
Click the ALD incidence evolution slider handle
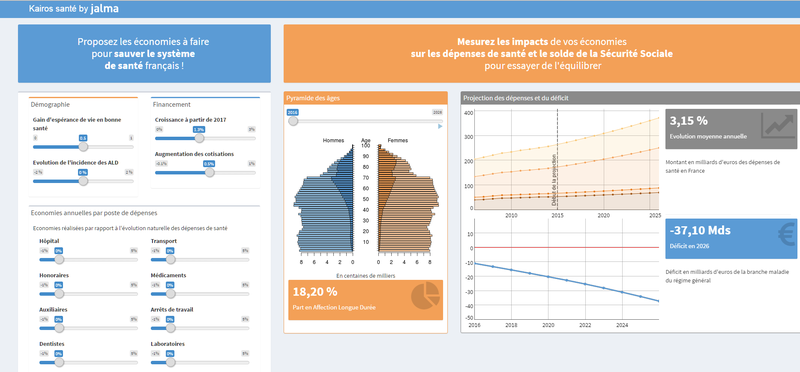coord(83,181)
